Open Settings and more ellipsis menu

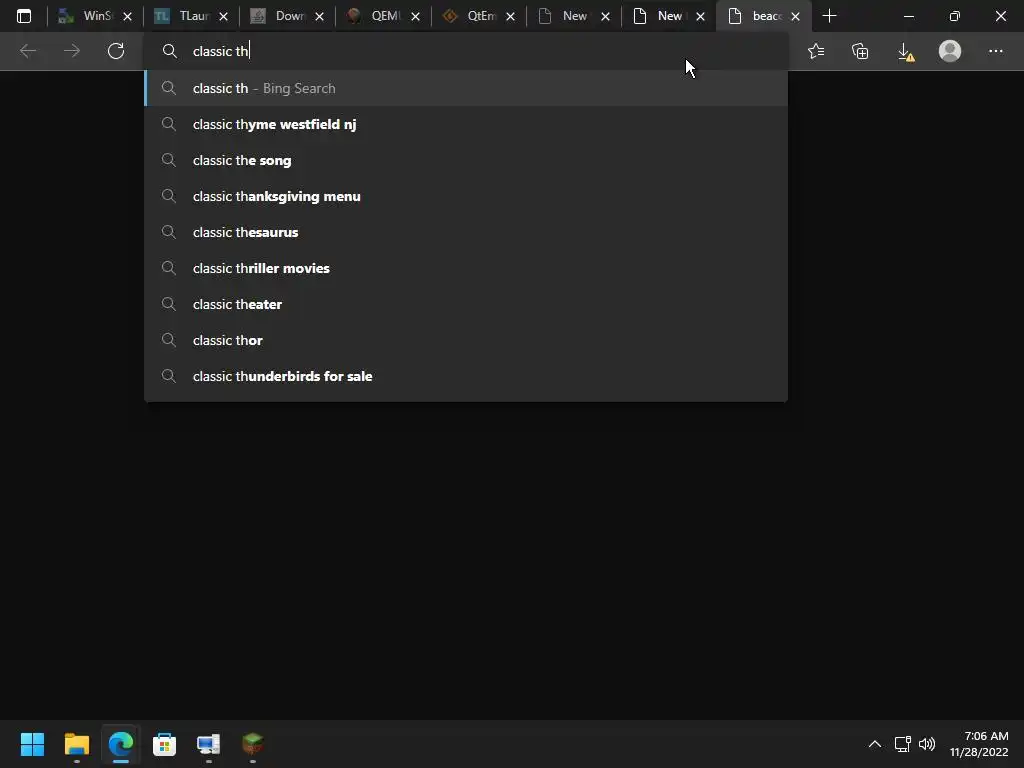pyautogui.click(x=995, y=51)
